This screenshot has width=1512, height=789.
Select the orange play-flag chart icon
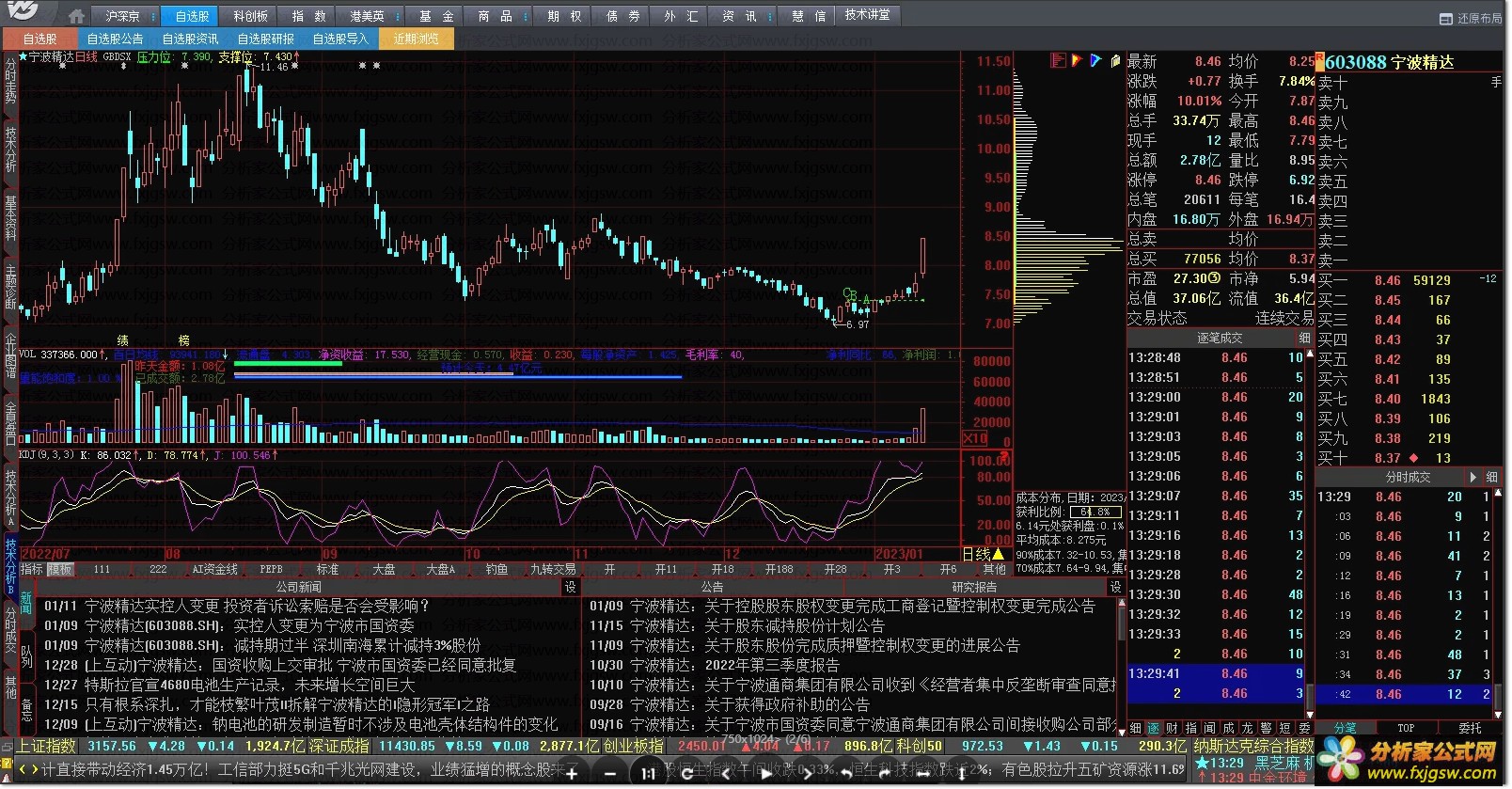pos(1077,61)
